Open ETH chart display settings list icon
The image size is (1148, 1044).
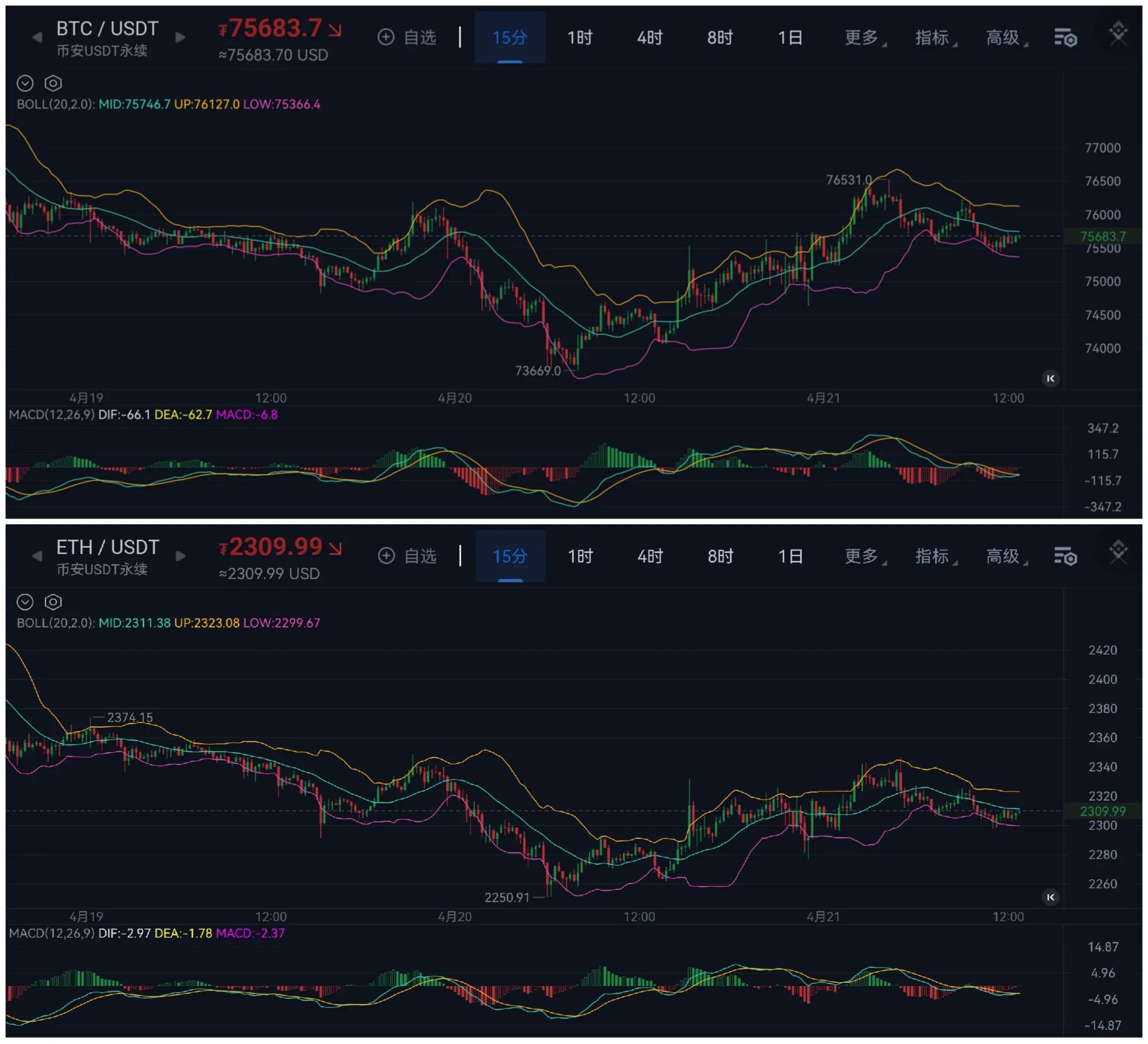coord(1066,557)
